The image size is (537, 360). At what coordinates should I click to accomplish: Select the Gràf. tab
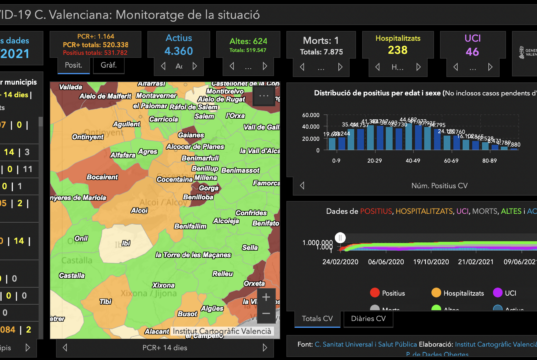click(109, 65)
